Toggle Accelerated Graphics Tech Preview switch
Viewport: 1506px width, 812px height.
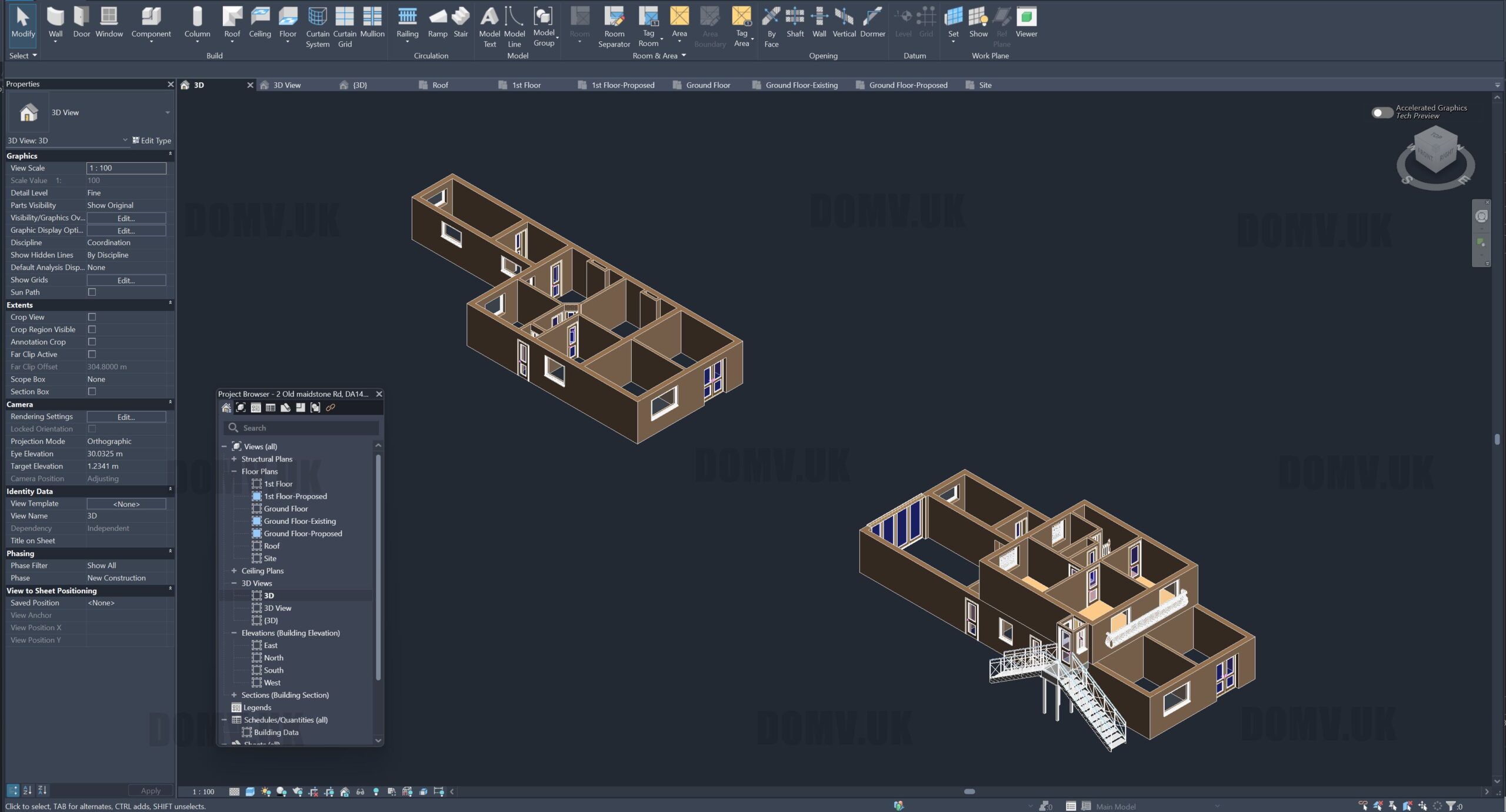1381,112
